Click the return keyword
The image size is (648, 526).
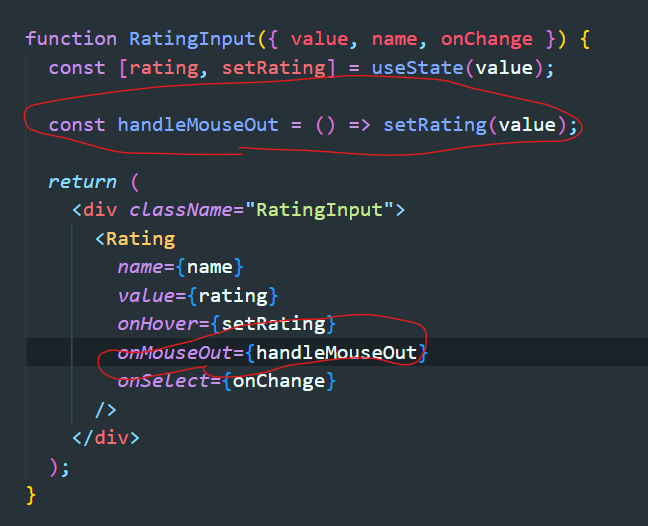[82, 182]
